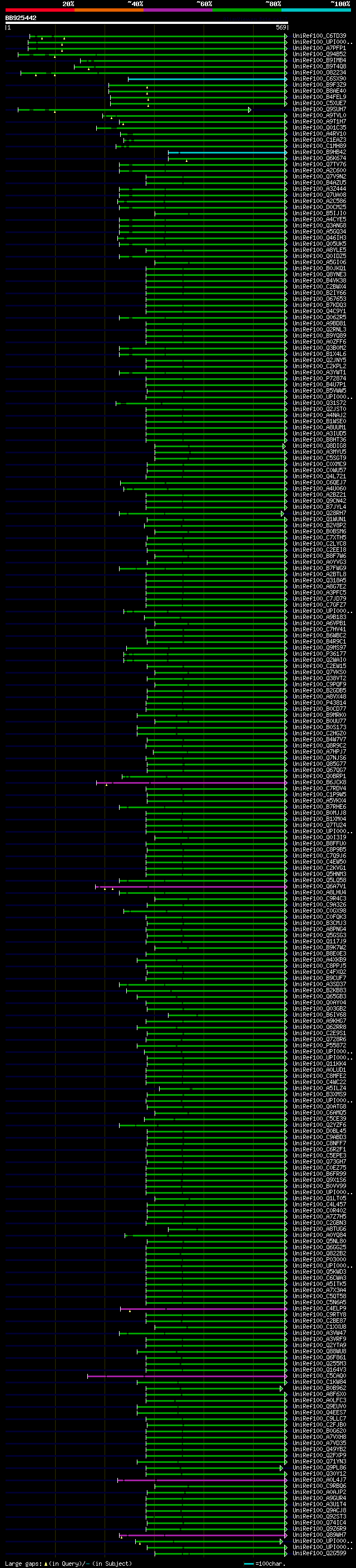Click the cyan ~100% identity legend bar
Image resolution: width=356 pixels, height=1568 pixels.
point(317,10)
